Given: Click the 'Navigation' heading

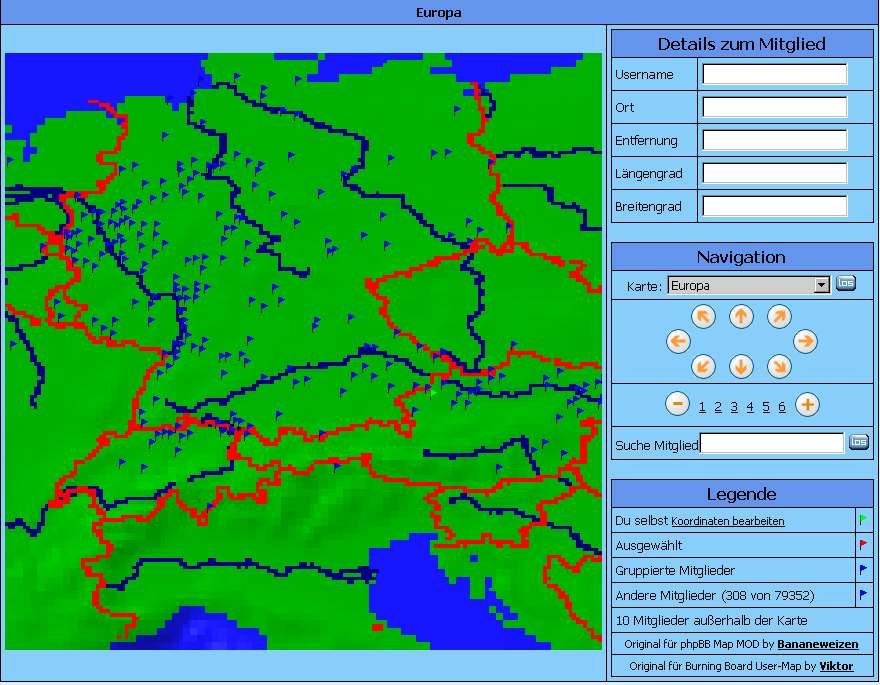Looking at the screenshot, I should [741, 257].
